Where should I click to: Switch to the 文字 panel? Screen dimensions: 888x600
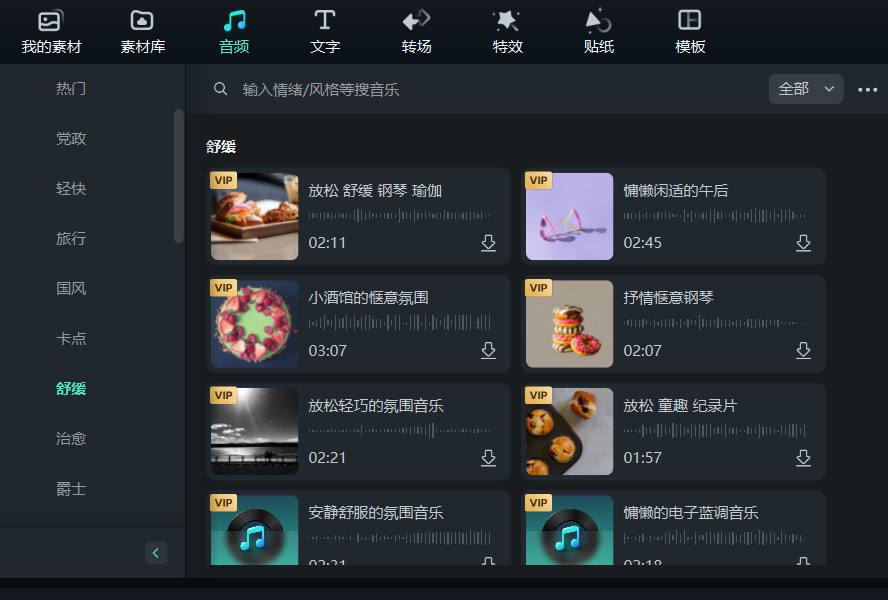(x=324, y=30)
